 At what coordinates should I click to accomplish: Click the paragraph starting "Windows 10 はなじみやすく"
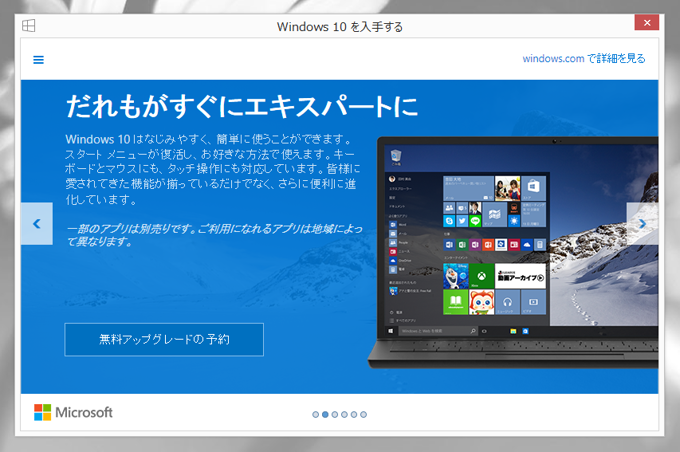point(212,169)
